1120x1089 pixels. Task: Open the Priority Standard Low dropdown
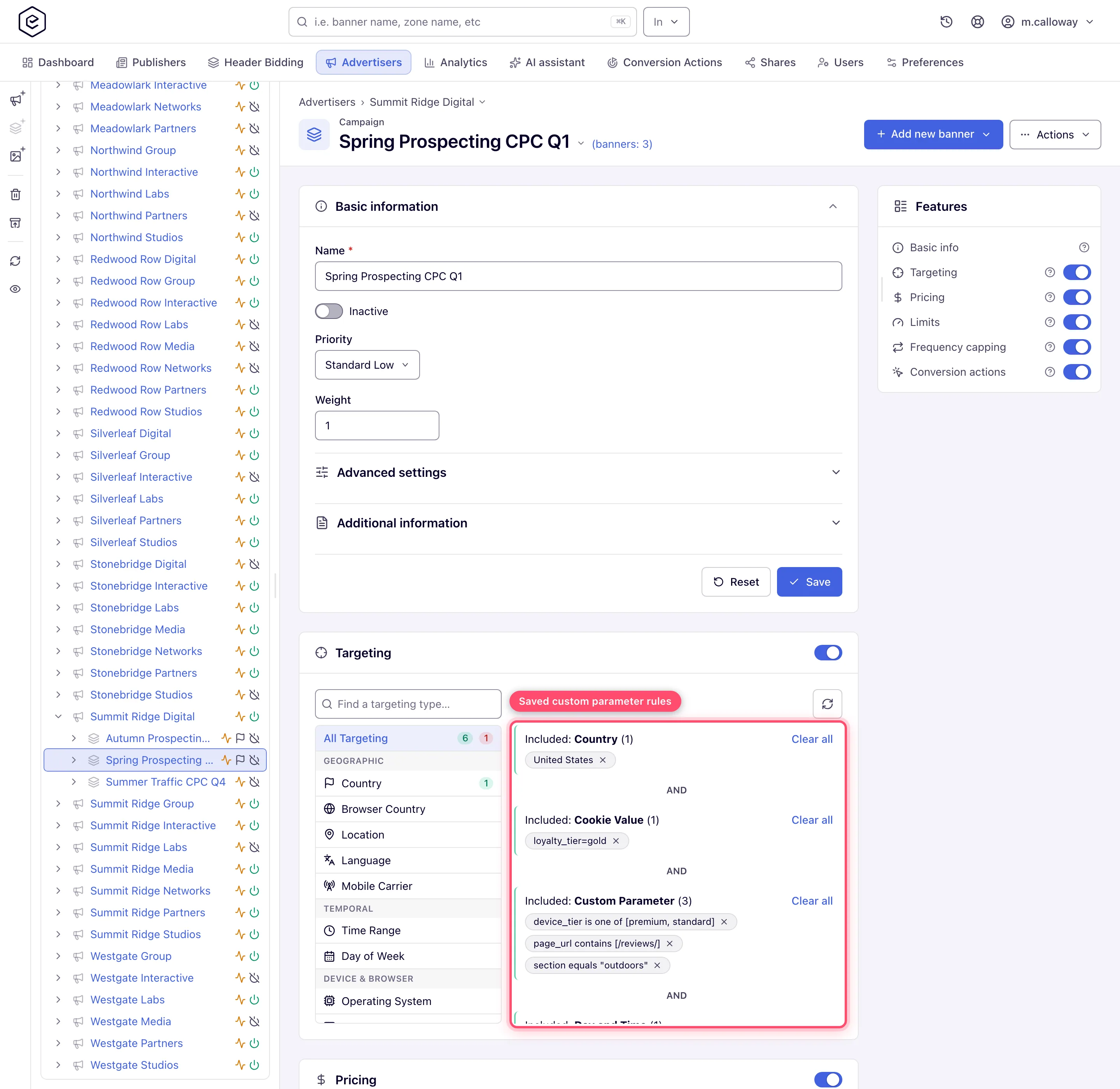click(367, 365)
